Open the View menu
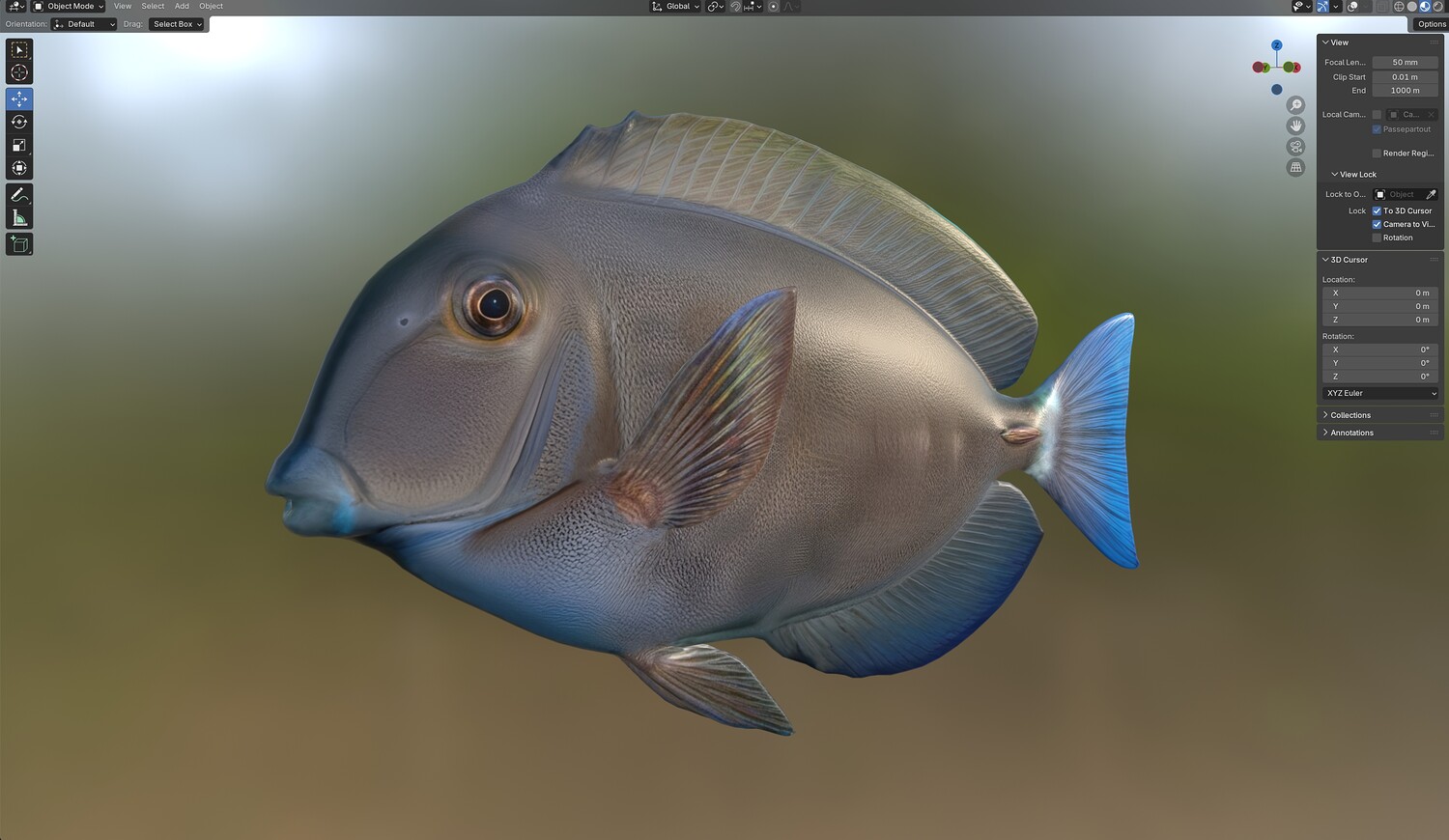This screenshot has height=840, width=1449. (123, 6)
